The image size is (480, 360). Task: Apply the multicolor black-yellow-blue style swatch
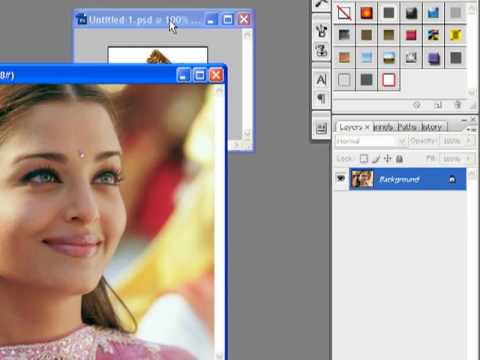(x=433, y=35)
